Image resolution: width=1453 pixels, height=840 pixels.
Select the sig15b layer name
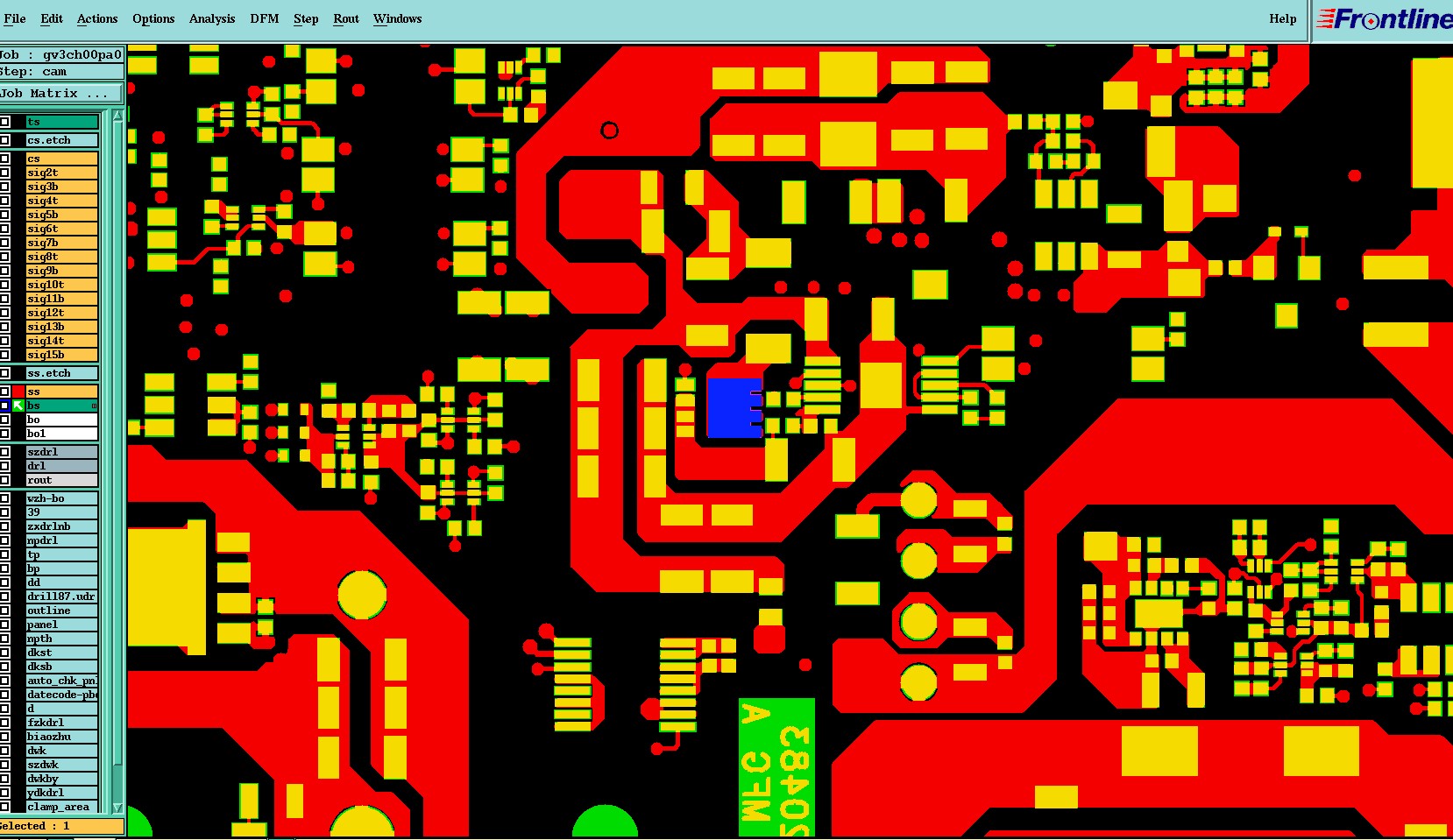pos(62,355)
